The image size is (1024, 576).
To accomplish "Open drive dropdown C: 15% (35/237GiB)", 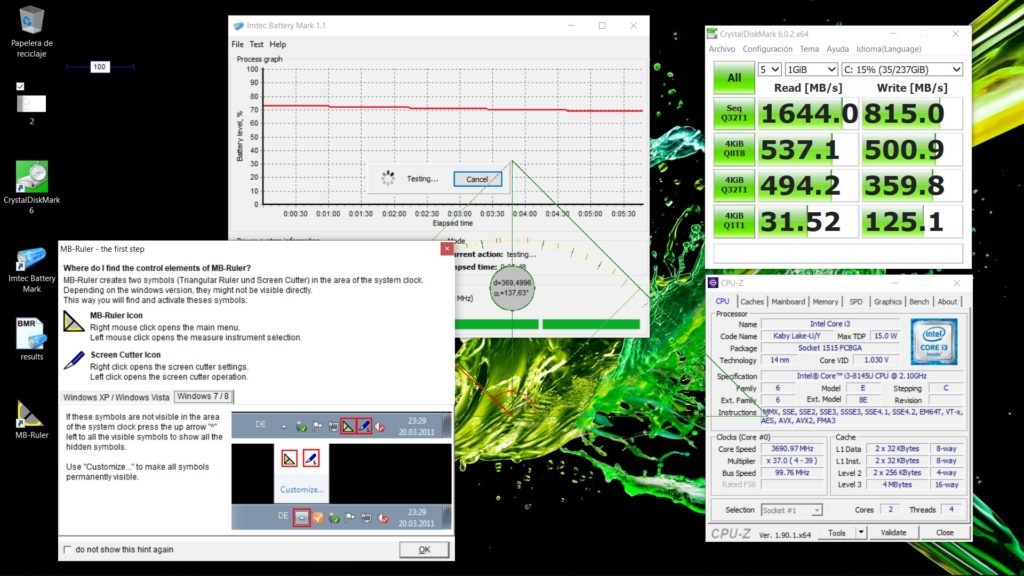I will [x=902, y=69].
